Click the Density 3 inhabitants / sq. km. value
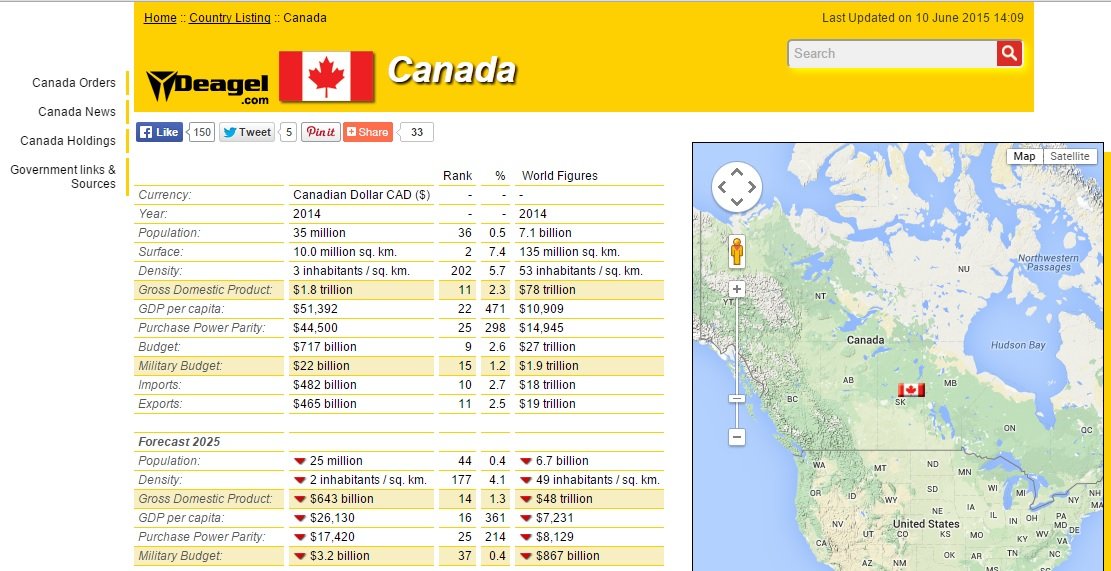The width and height of the screenshot is (1111, 571). 351,271
